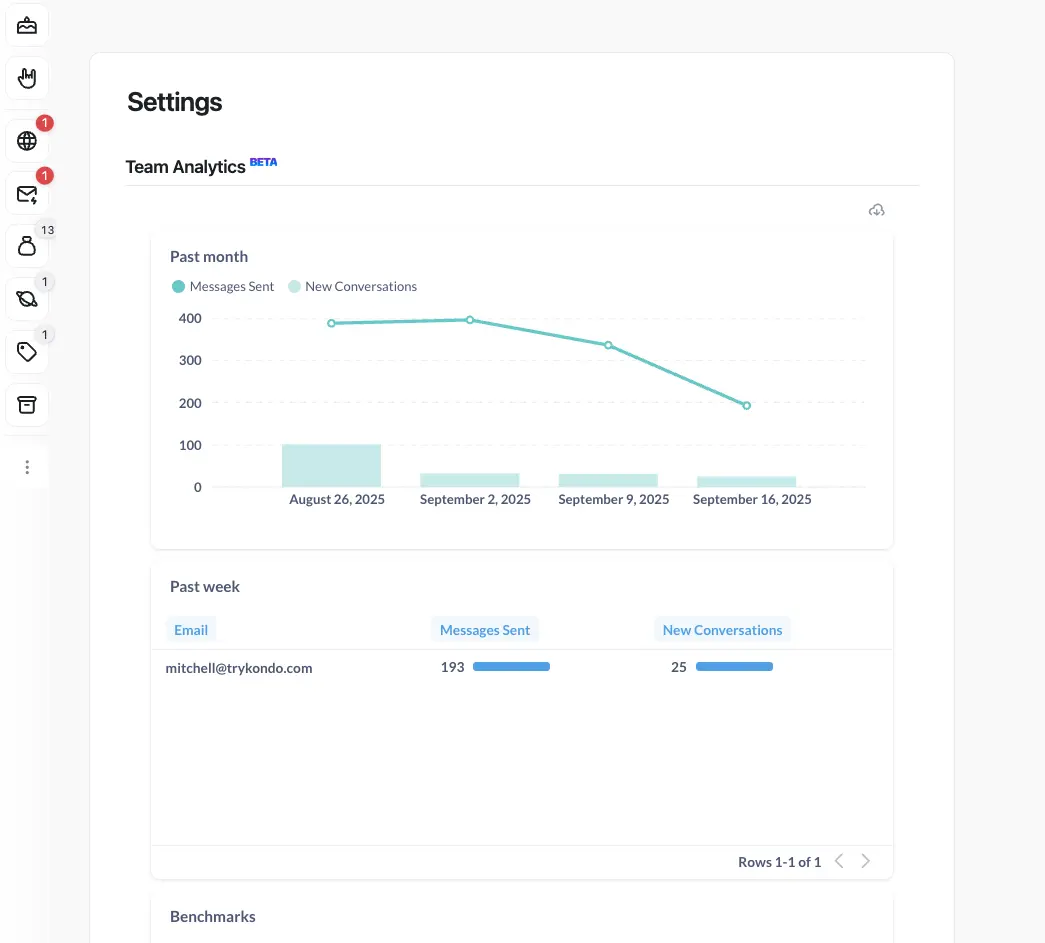Click the August 26, 2025 chart bar
The width and height of the screenshot is (1045, 943).
coord(331,465)
